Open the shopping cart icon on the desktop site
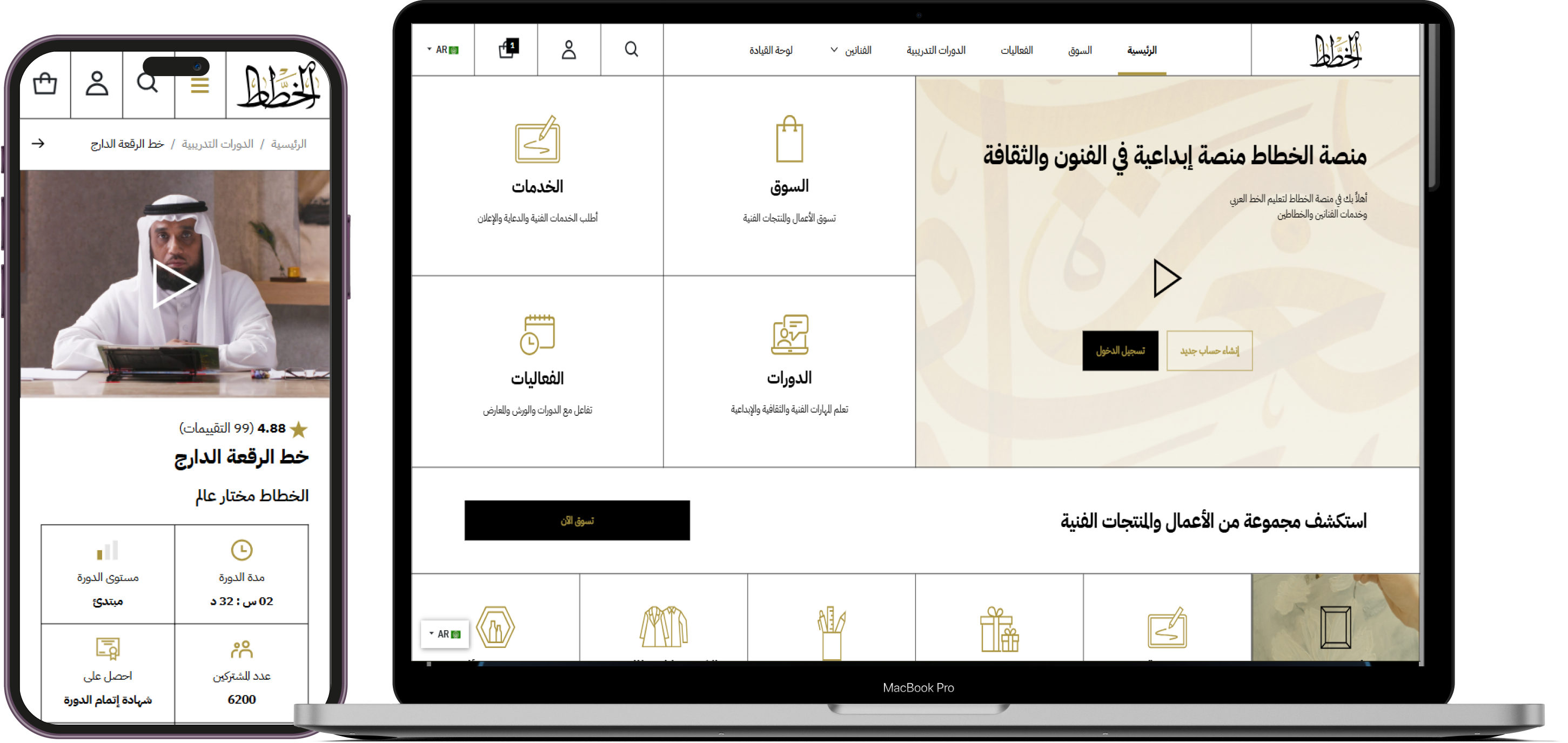 508,49
